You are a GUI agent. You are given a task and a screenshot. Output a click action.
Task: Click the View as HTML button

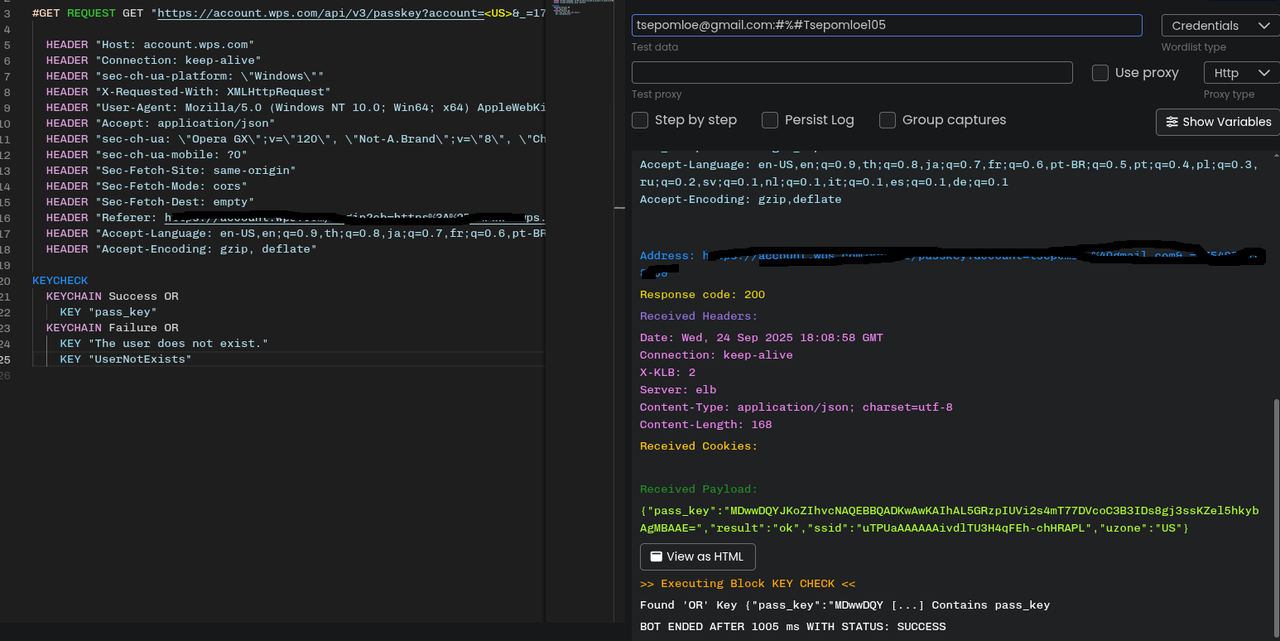pyautogui.click(x=698, y=556)
